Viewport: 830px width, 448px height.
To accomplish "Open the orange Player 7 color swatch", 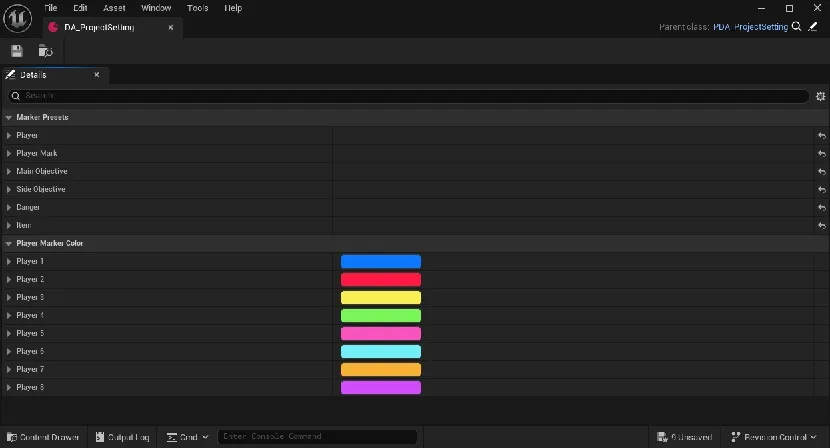I will click(x=381, y=370).
